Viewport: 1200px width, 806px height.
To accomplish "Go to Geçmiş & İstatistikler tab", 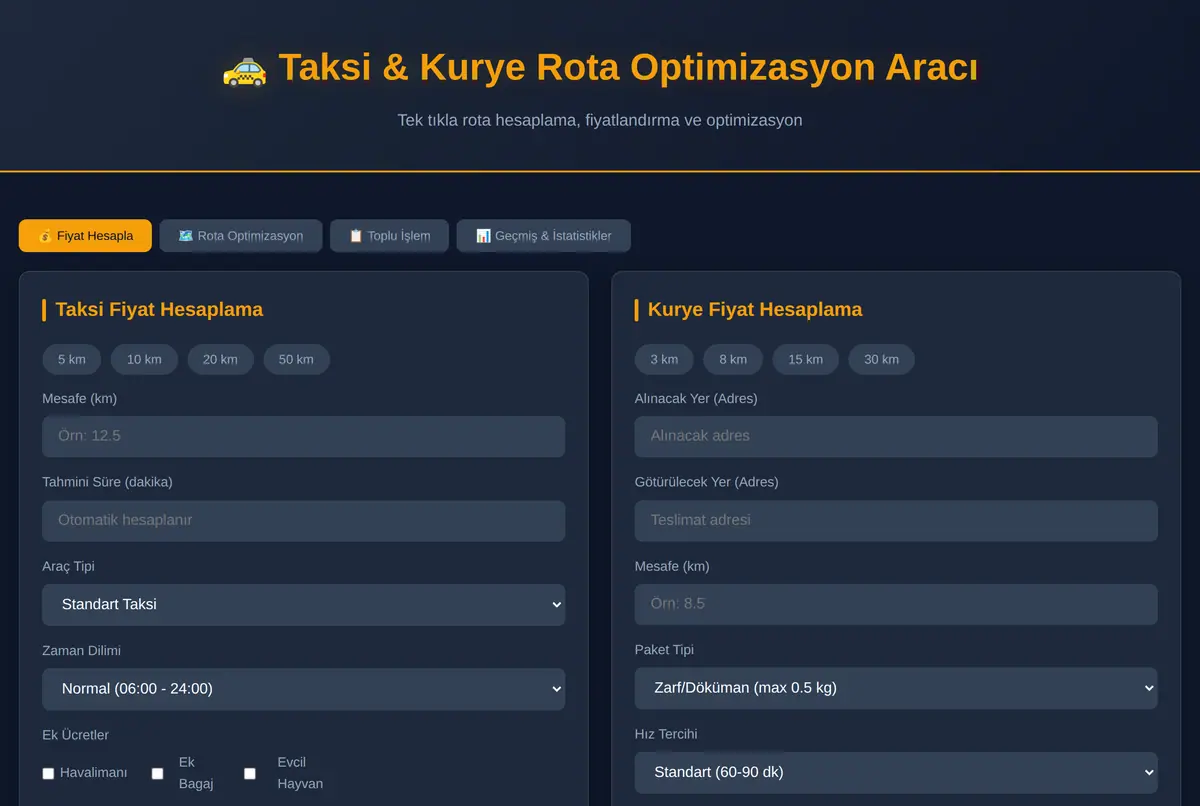I will [x=544, y=236].
